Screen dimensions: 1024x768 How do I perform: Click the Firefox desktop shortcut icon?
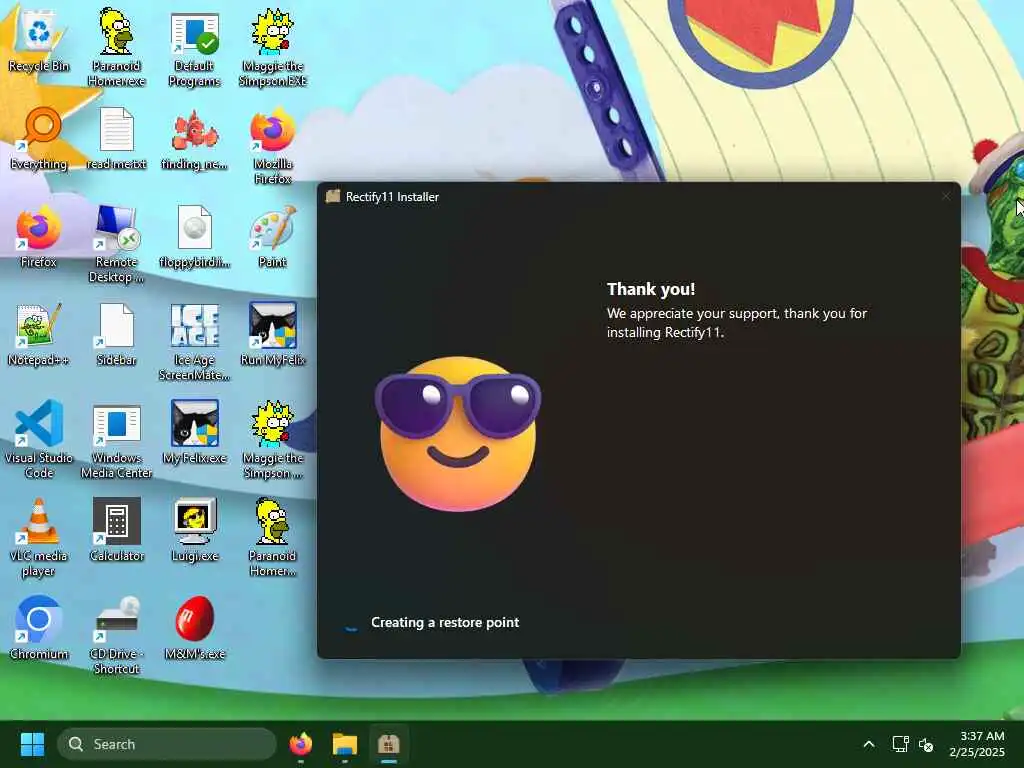[39, 236]
